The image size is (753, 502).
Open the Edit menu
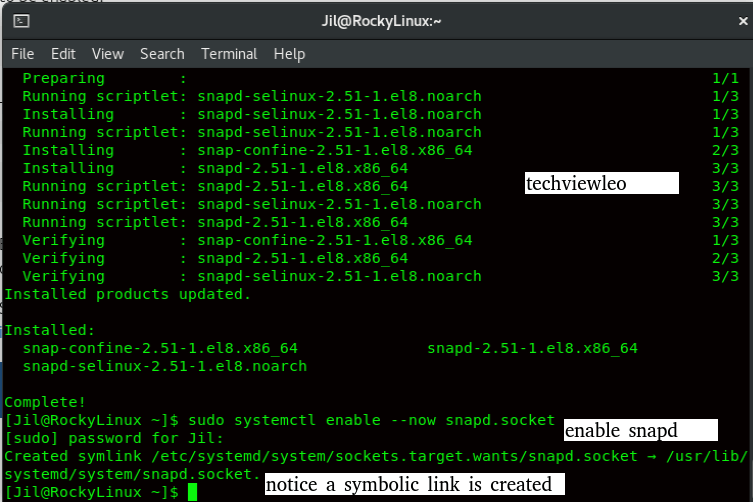63,54
